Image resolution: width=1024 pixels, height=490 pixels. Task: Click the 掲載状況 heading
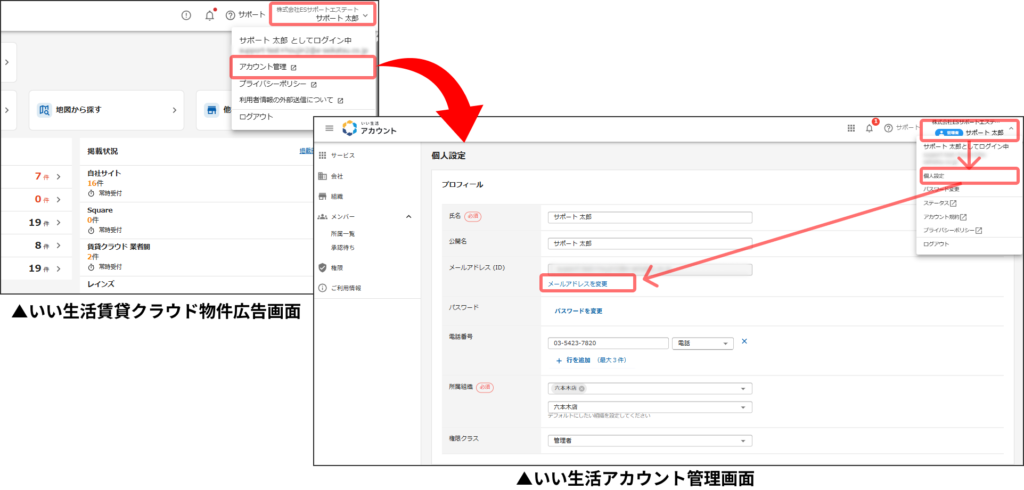click(103, 151)
